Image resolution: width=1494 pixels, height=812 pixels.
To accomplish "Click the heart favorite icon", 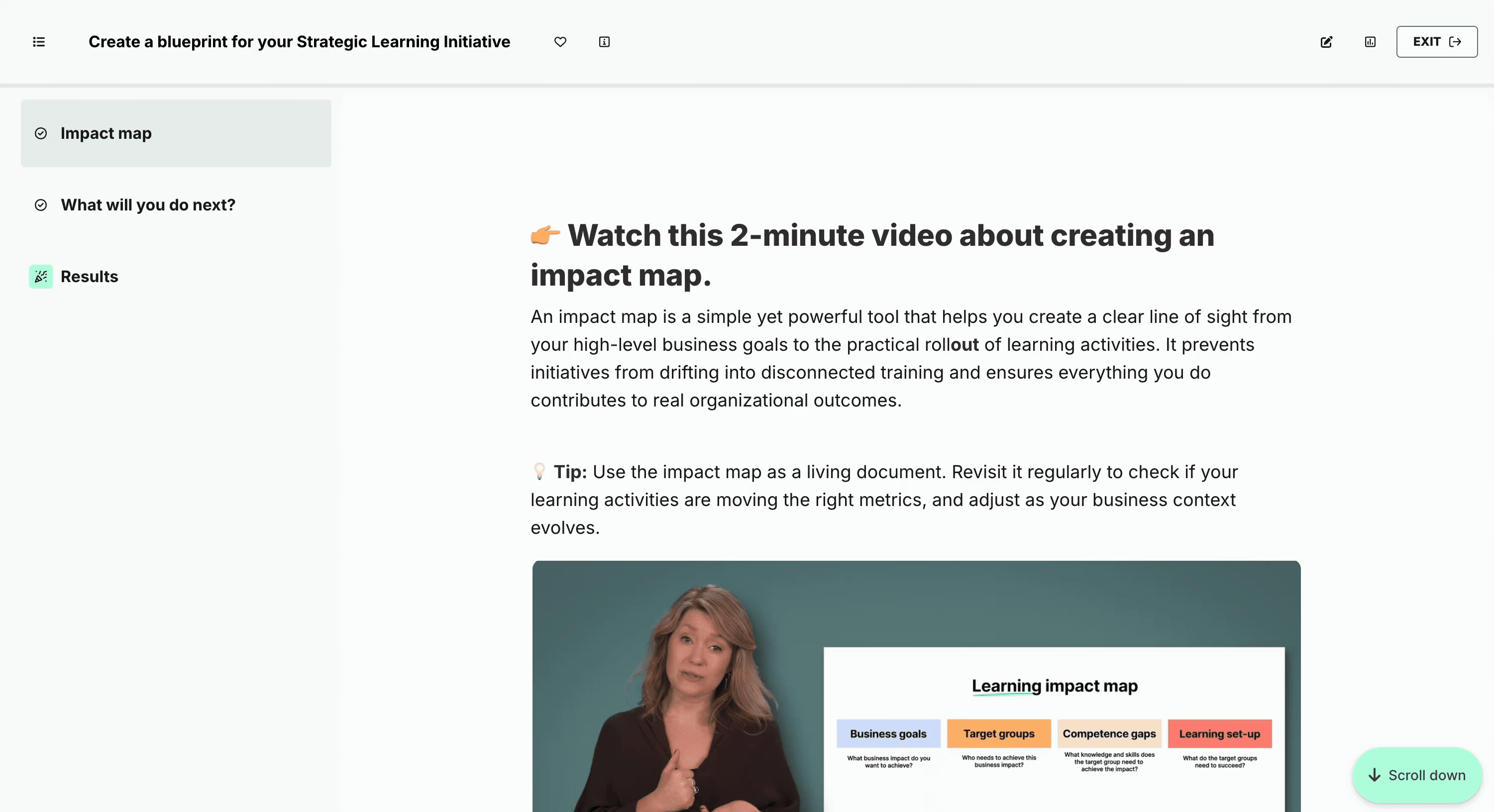I will pyautogui.click(x=560, y=42).
